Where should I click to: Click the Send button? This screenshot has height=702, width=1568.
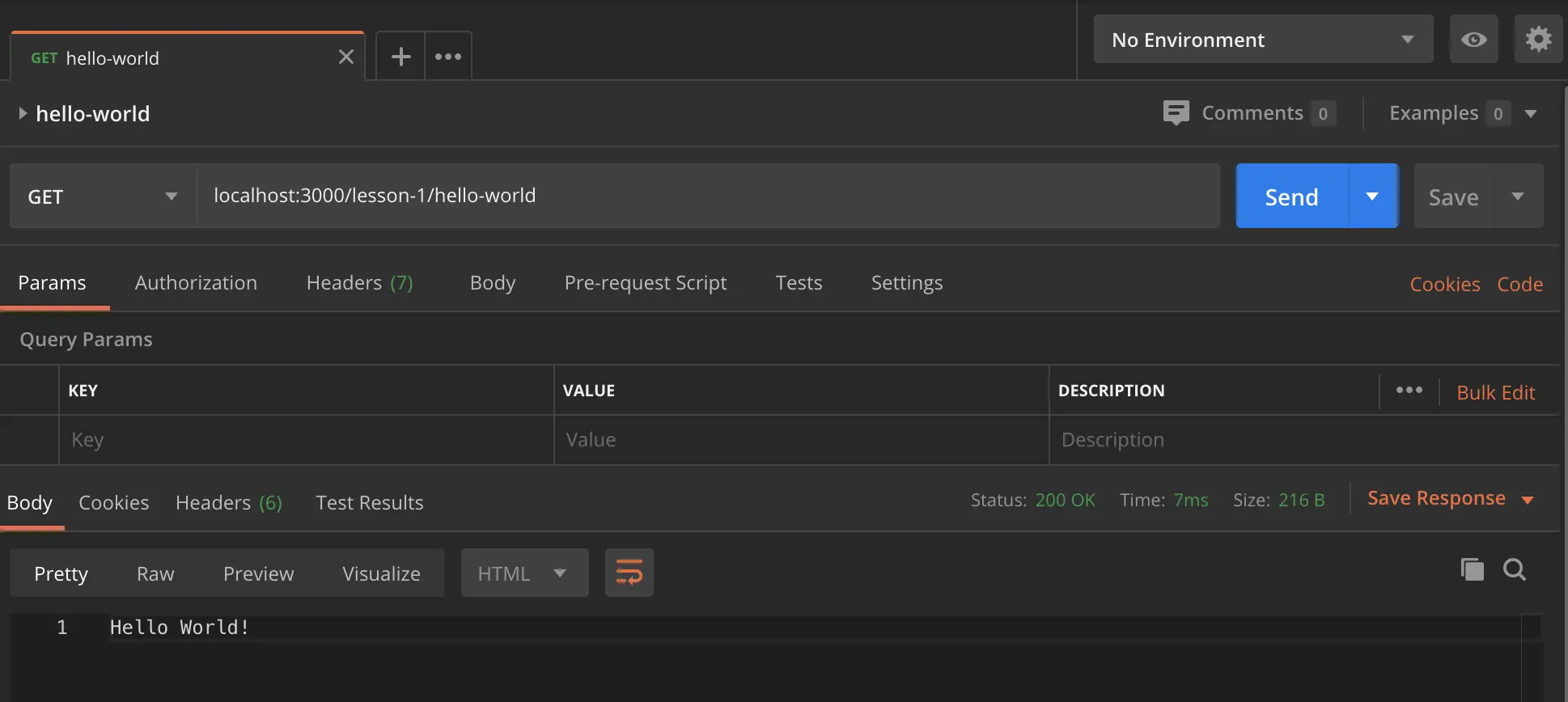click(x=1291, y=197)
